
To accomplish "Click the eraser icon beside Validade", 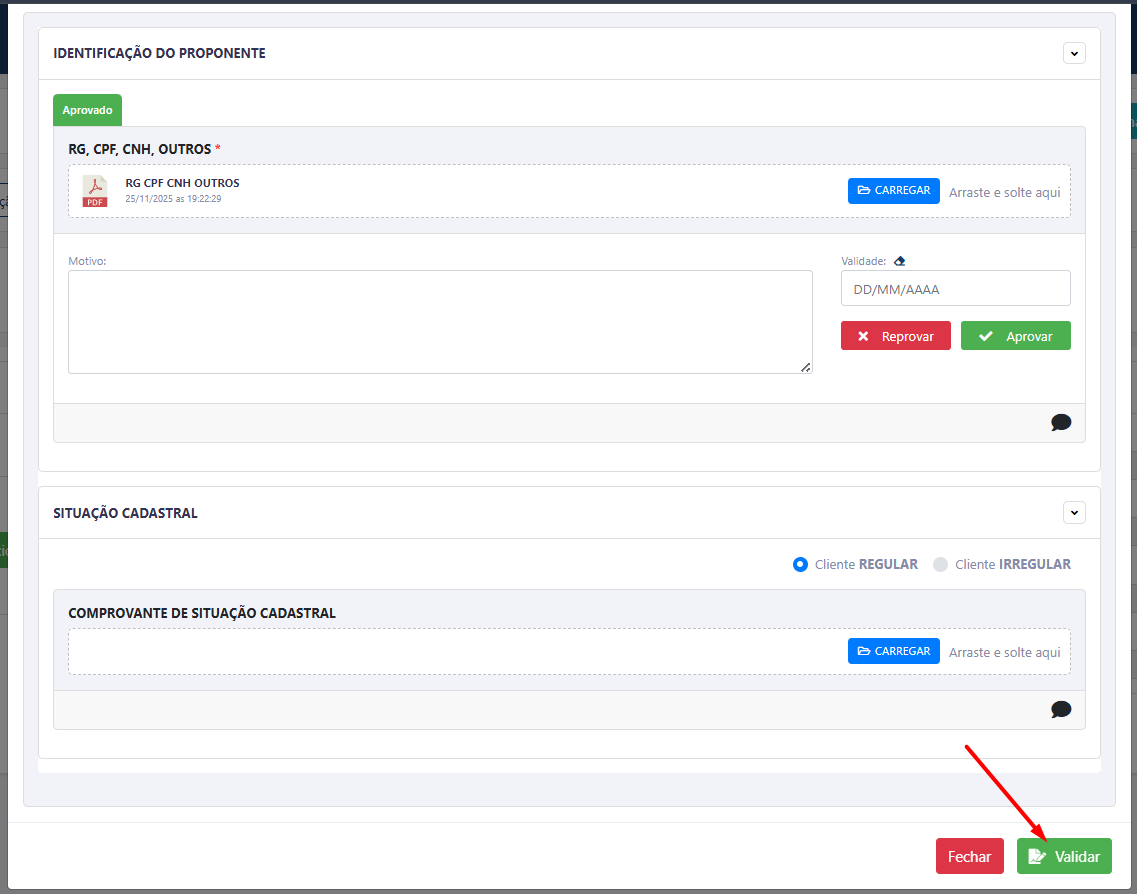I will 899,261.
